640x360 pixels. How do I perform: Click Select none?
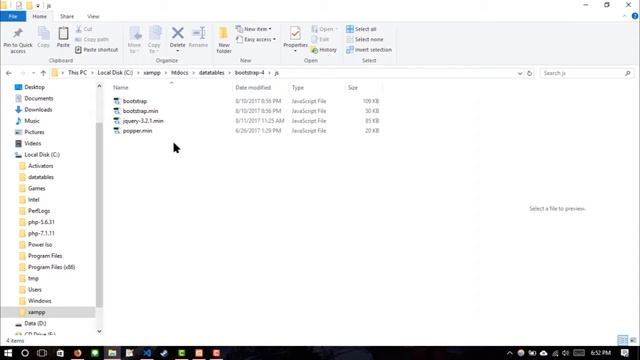coord(364,39)
